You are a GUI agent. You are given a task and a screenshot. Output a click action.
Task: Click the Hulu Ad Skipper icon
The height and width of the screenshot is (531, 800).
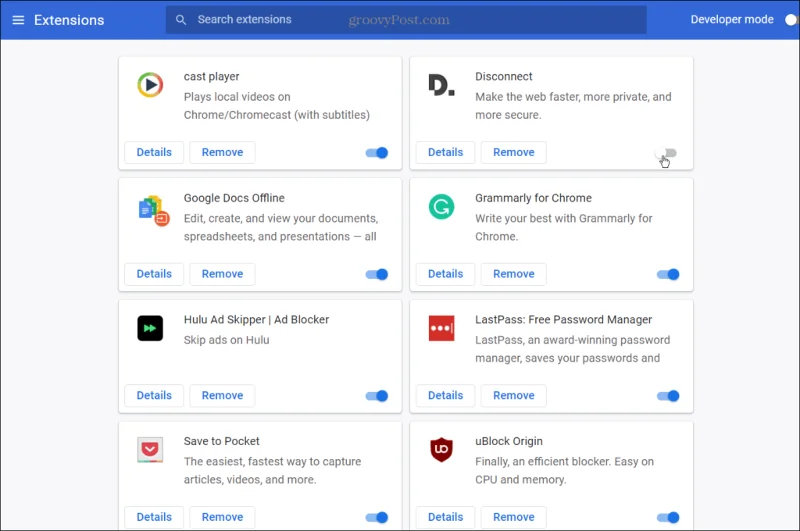pos(150,328)
